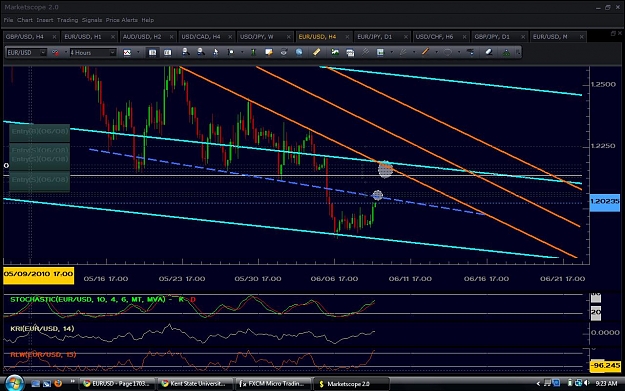This screenshot has width=625, height=391.
Task: Click the blue chart save icon
Action: coord(380,52)
